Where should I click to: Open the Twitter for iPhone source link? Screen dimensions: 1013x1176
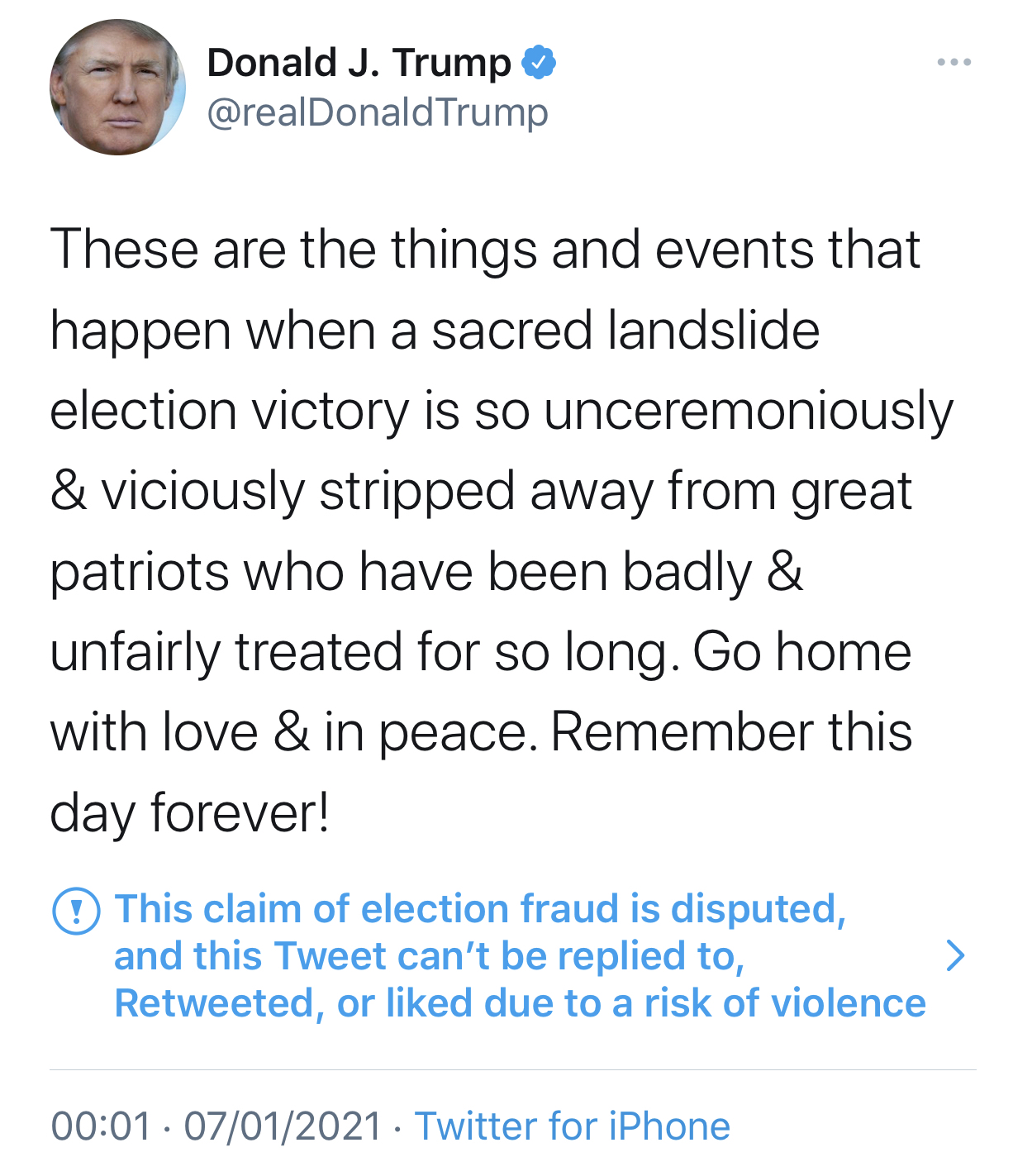pos(572,1126)
